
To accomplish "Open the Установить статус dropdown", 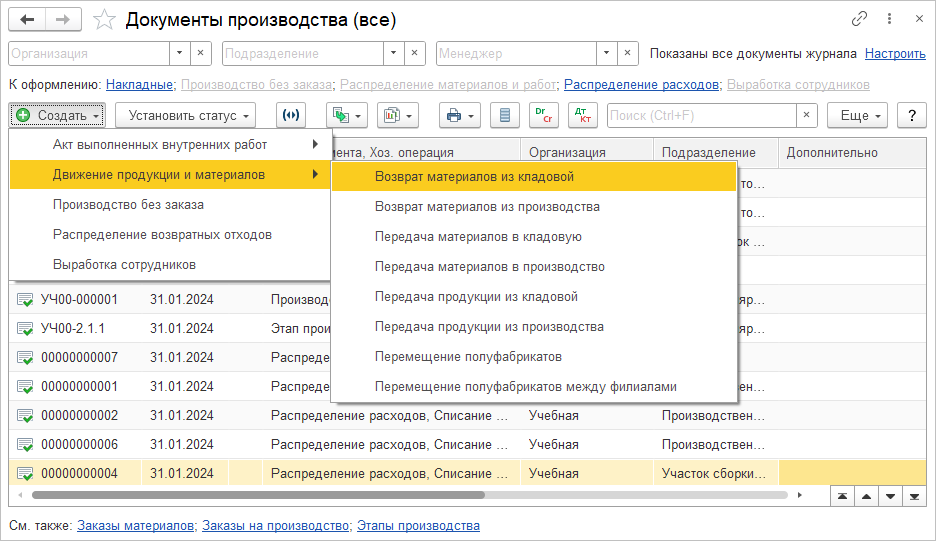I will (185, 116).
